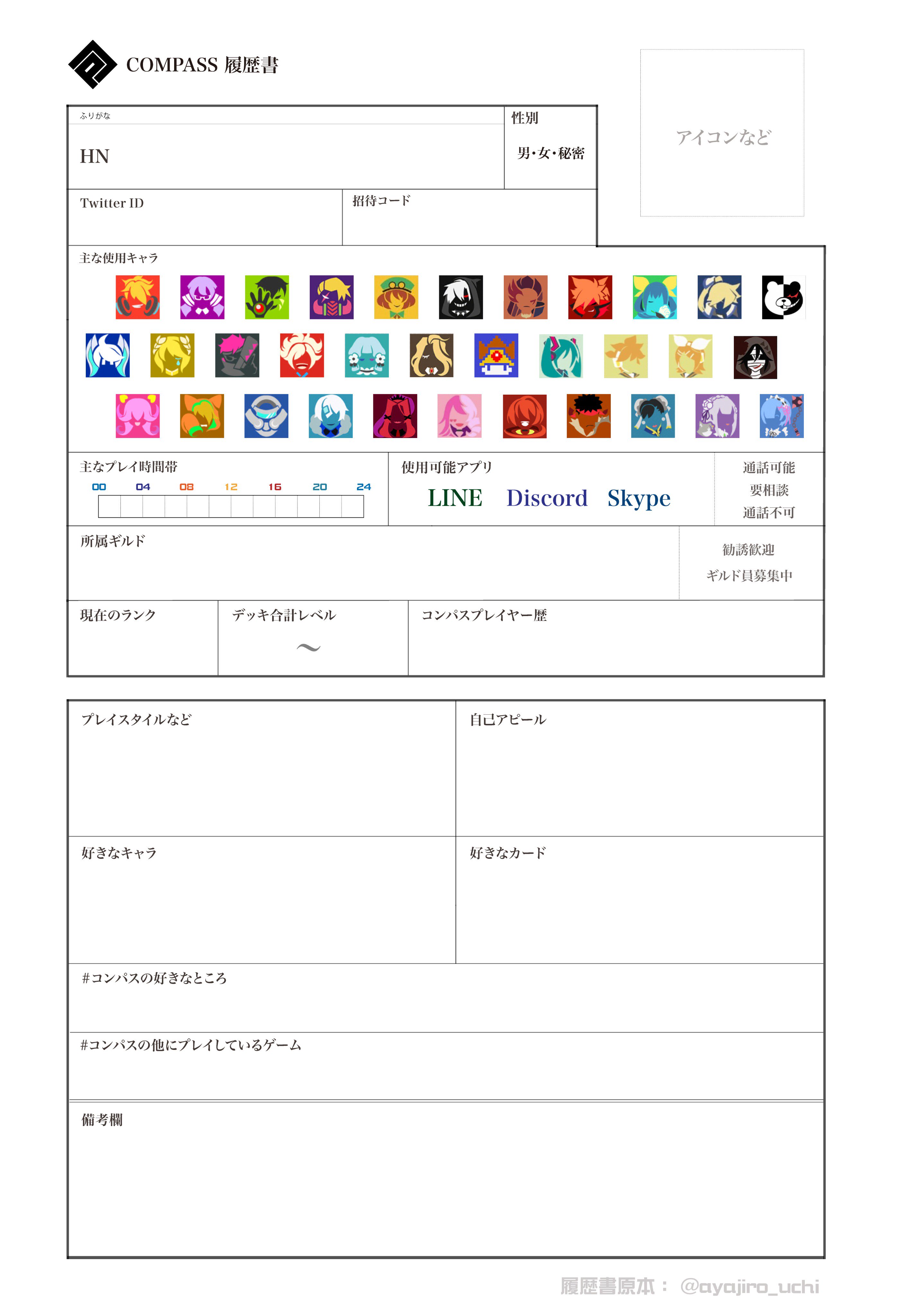Select the blue-haired character with yellow bows
This screenshot has height=1316, width=898.
click(655, 297)
